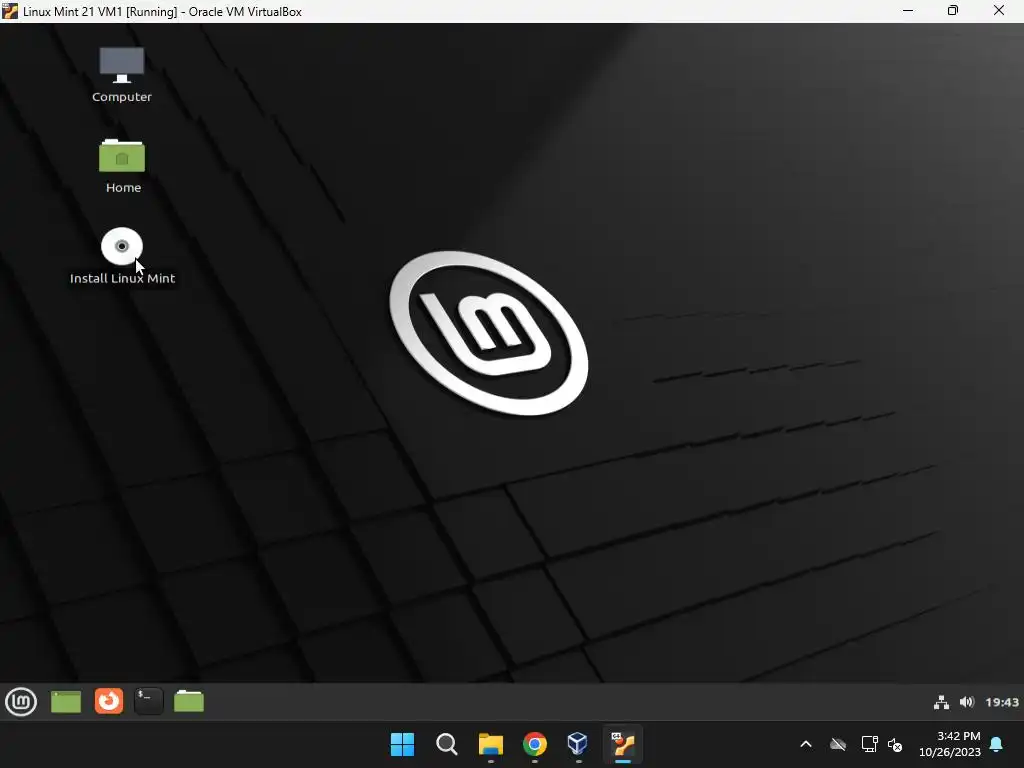Open the Linux Mint start menu
The width and height of the screenshot is (1024, 768).
[21, 702]
